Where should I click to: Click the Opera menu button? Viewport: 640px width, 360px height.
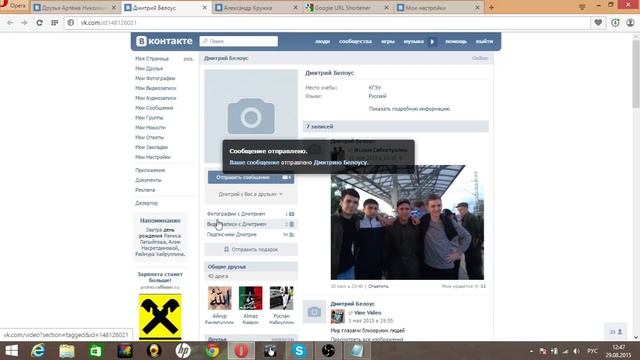(14, 6)
